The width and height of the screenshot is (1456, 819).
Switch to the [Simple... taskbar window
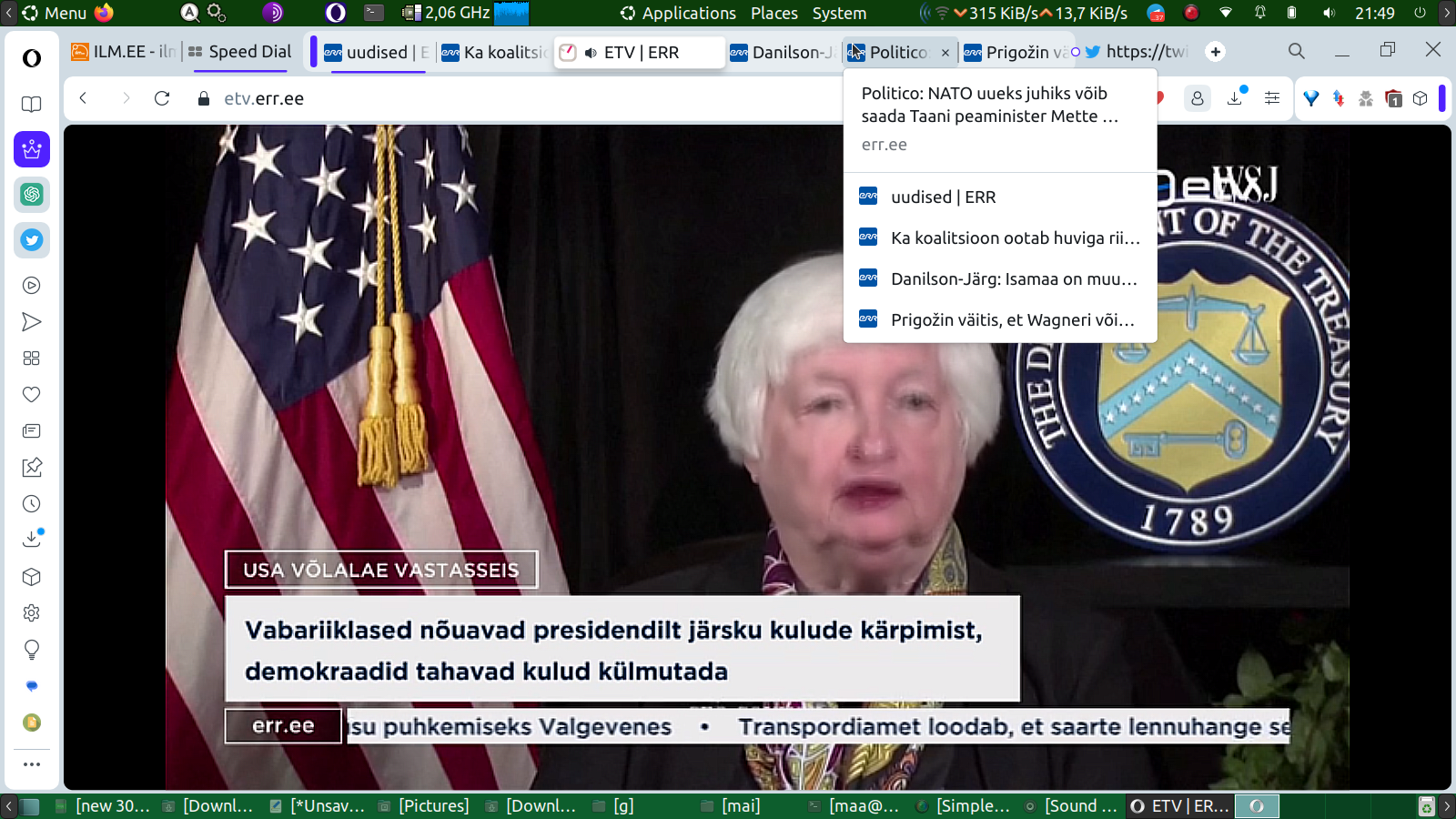coord(964,805)
